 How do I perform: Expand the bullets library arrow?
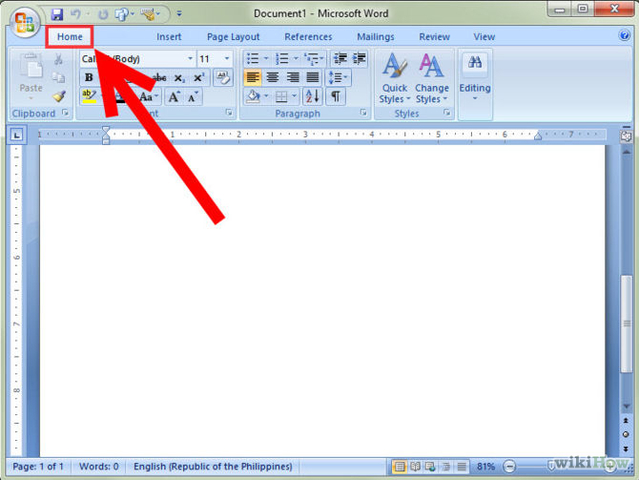pos(266,59)
